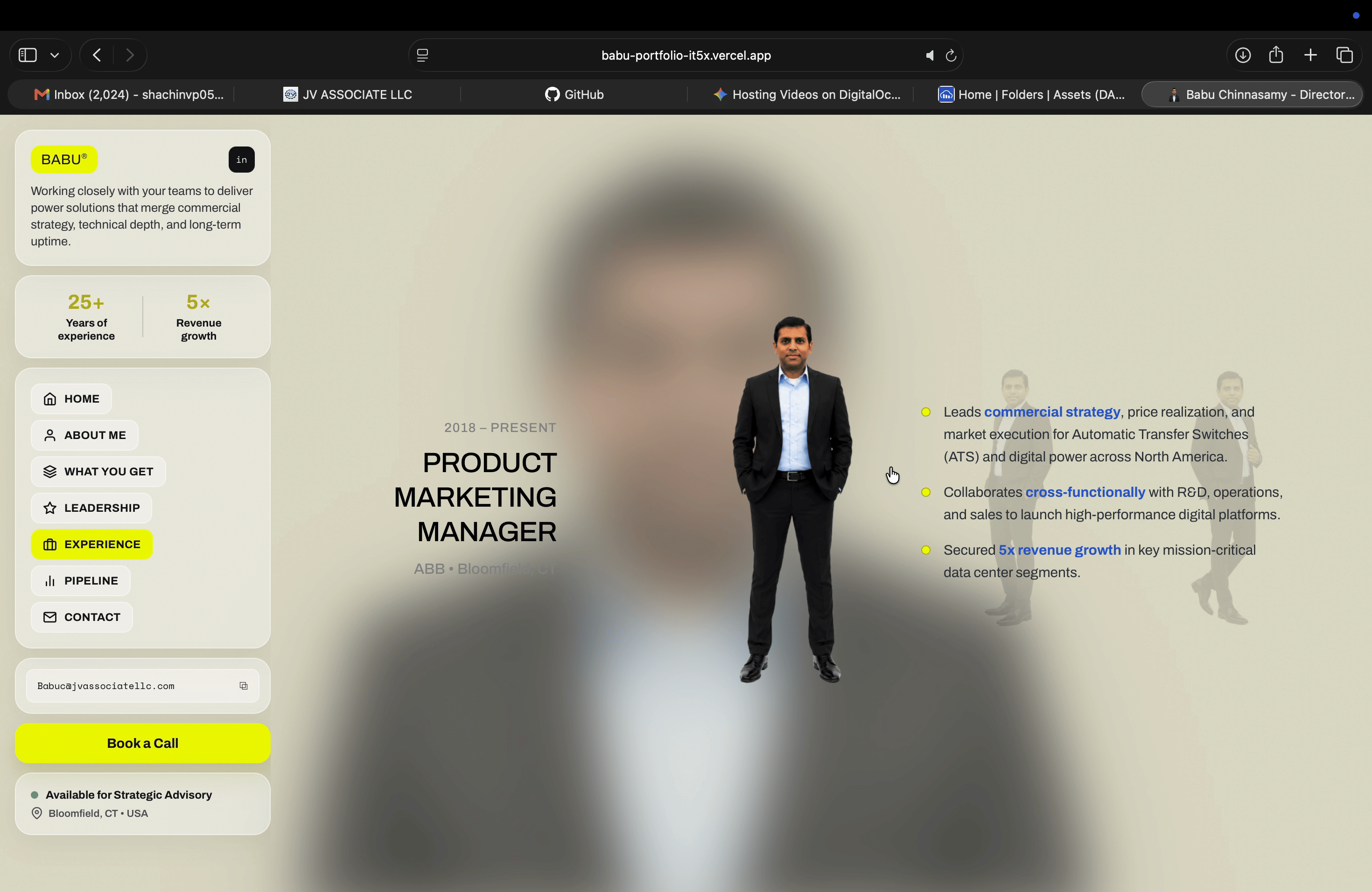This screenshot has width=1372, height=892.
Task: Open Safari downloads icon
Action: [1243, 56]
